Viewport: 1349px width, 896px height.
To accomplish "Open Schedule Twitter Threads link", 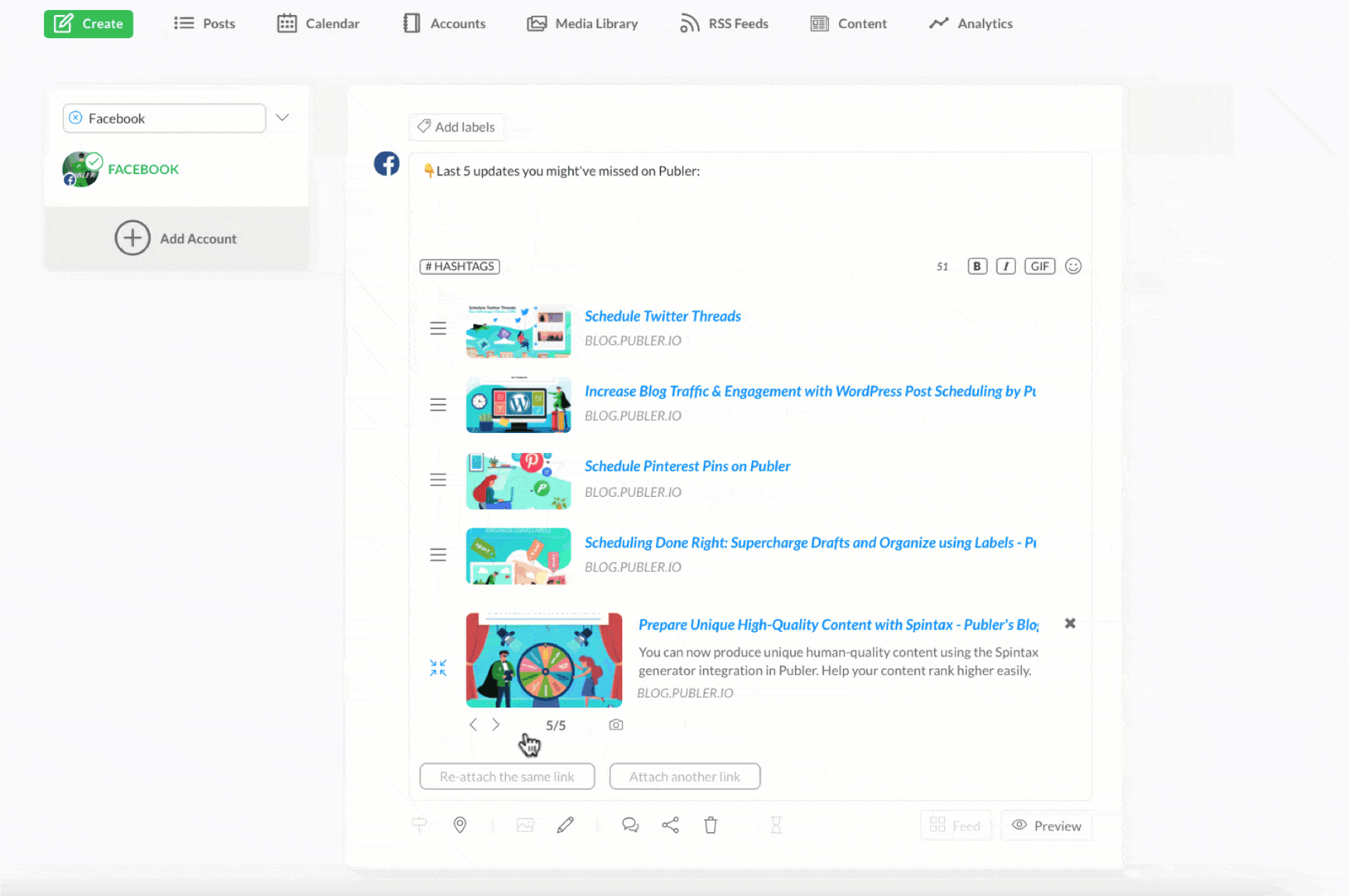I will pos(663,316).
